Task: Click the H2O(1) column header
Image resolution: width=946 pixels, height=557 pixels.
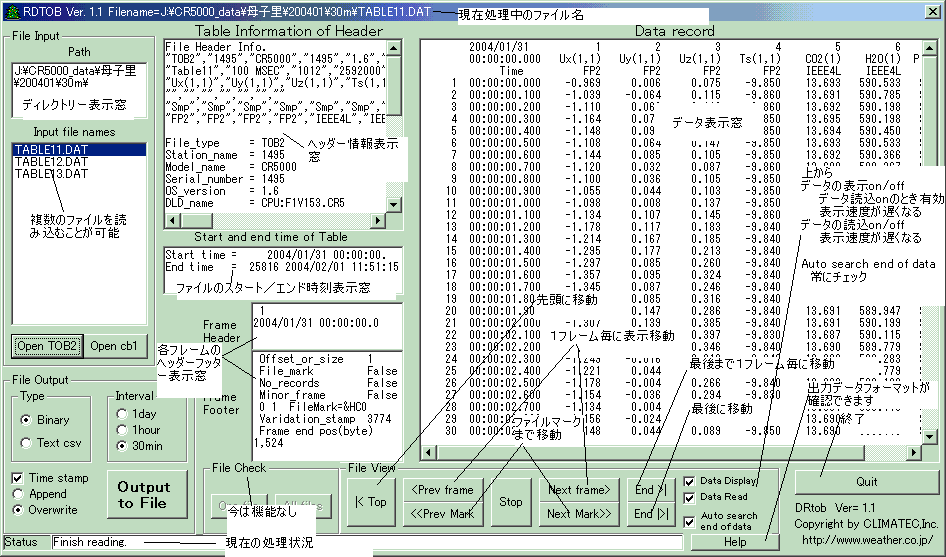Action: pos(883,59)
